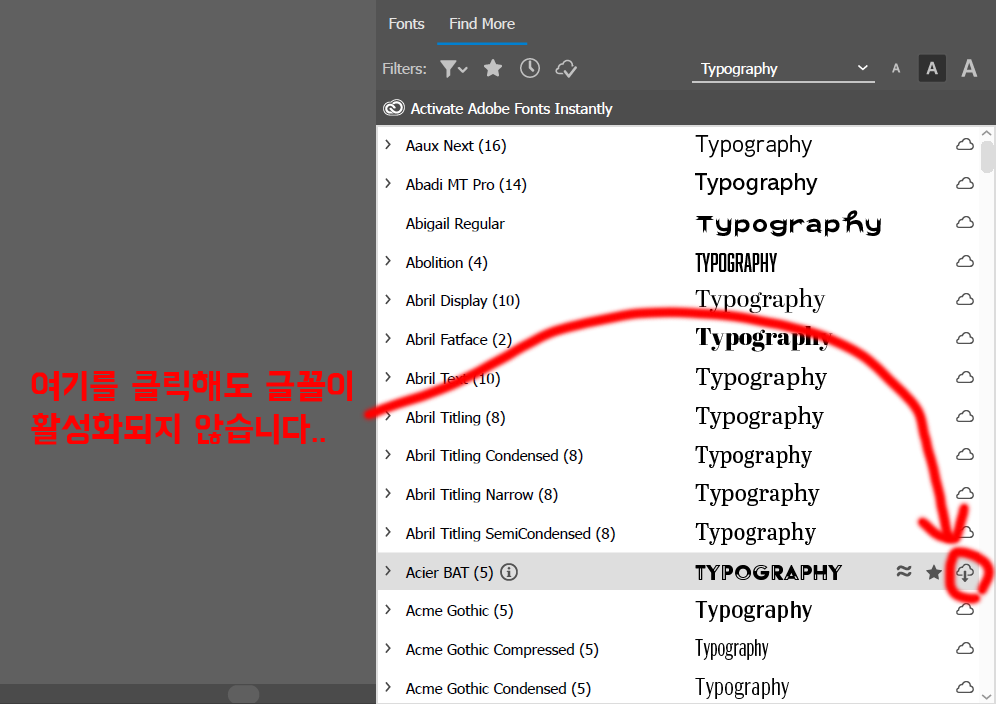
Task: Expand the Abril Display font family
Action: pos(388,299)
